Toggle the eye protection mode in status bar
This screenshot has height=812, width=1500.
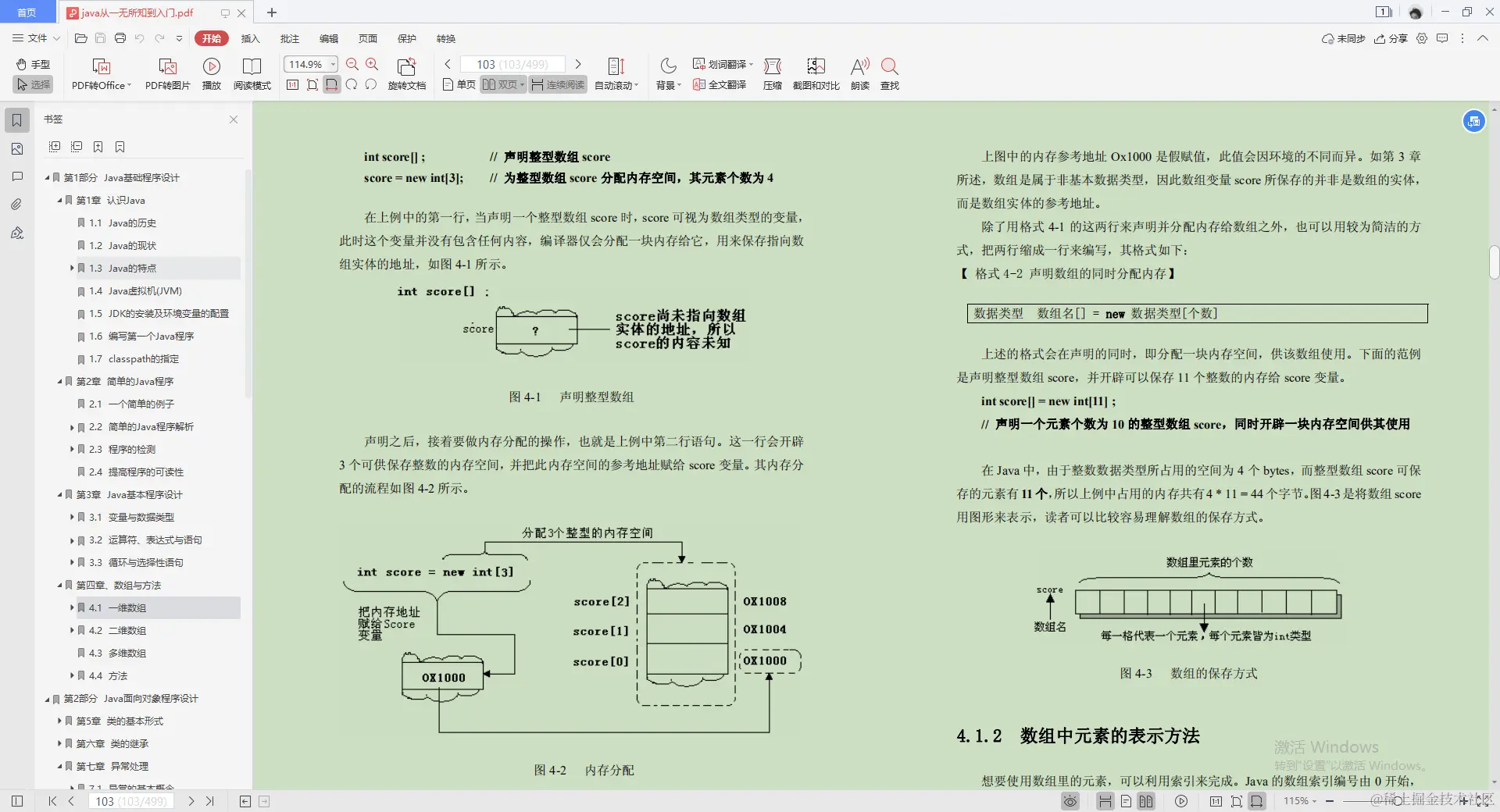pyautogui.click(x=1070, y=801)
